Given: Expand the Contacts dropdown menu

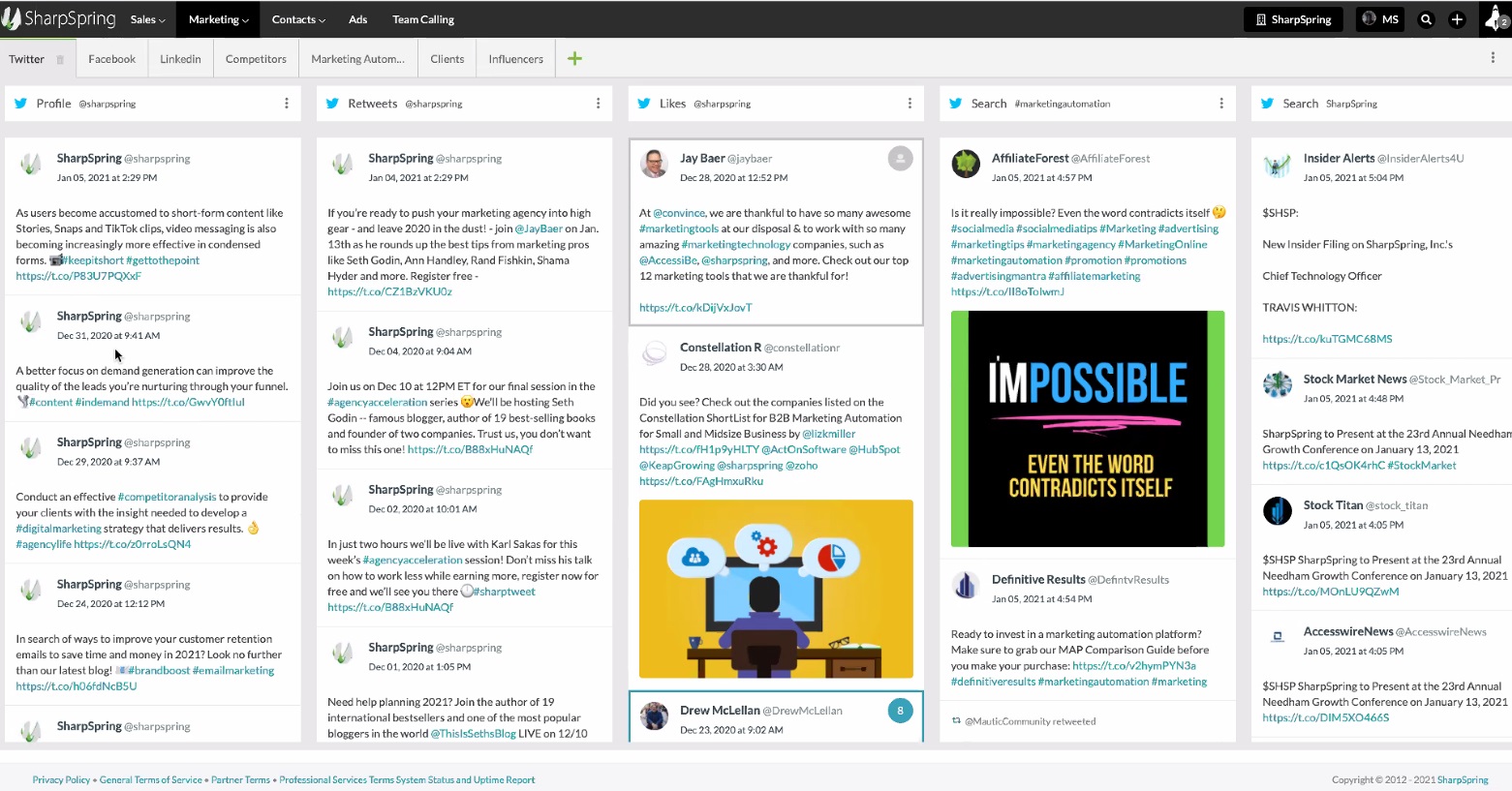Looking at the screenshot, I should [x=298, y=19].
